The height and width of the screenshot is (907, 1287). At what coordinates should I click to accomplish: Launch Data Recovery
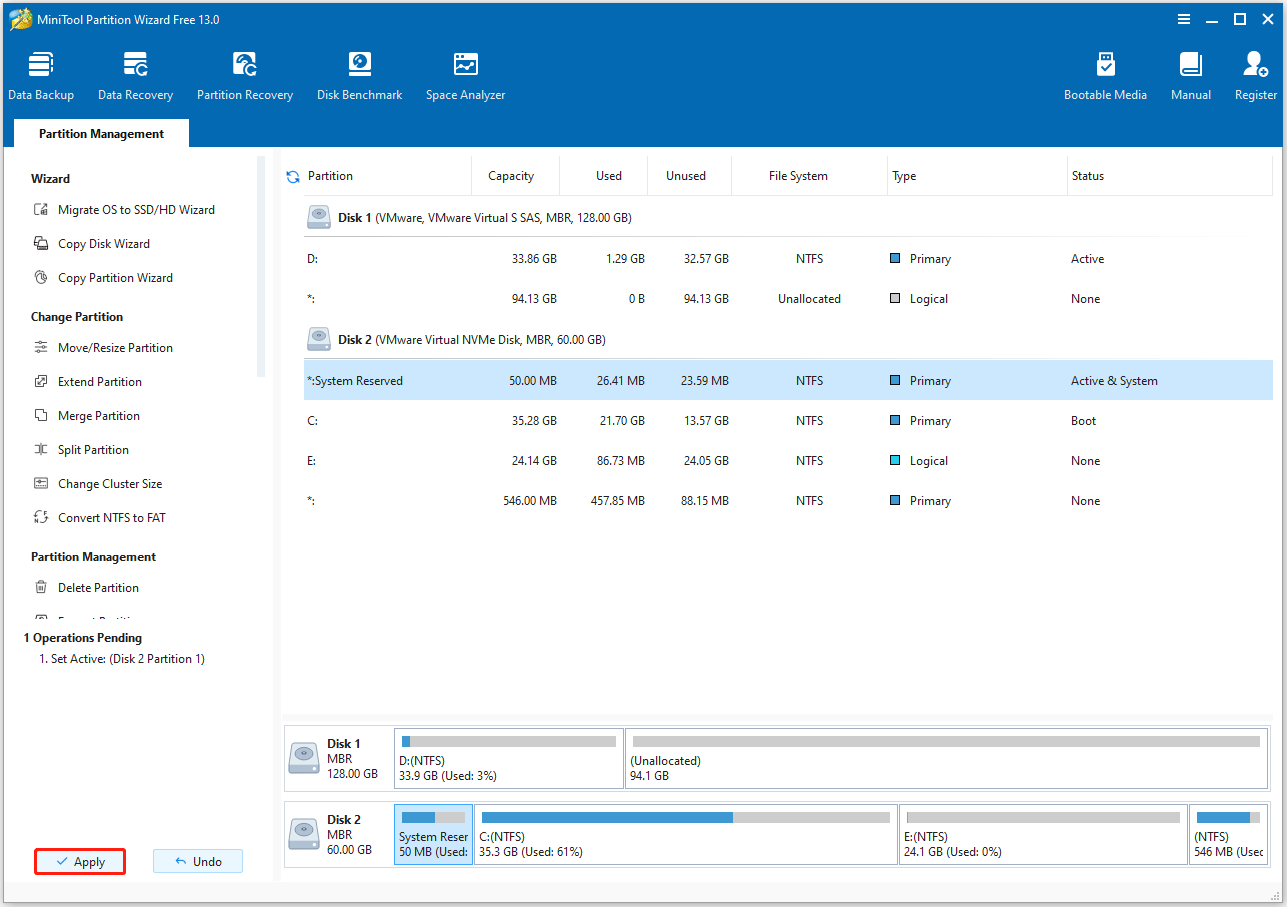(x=135, y=73)
